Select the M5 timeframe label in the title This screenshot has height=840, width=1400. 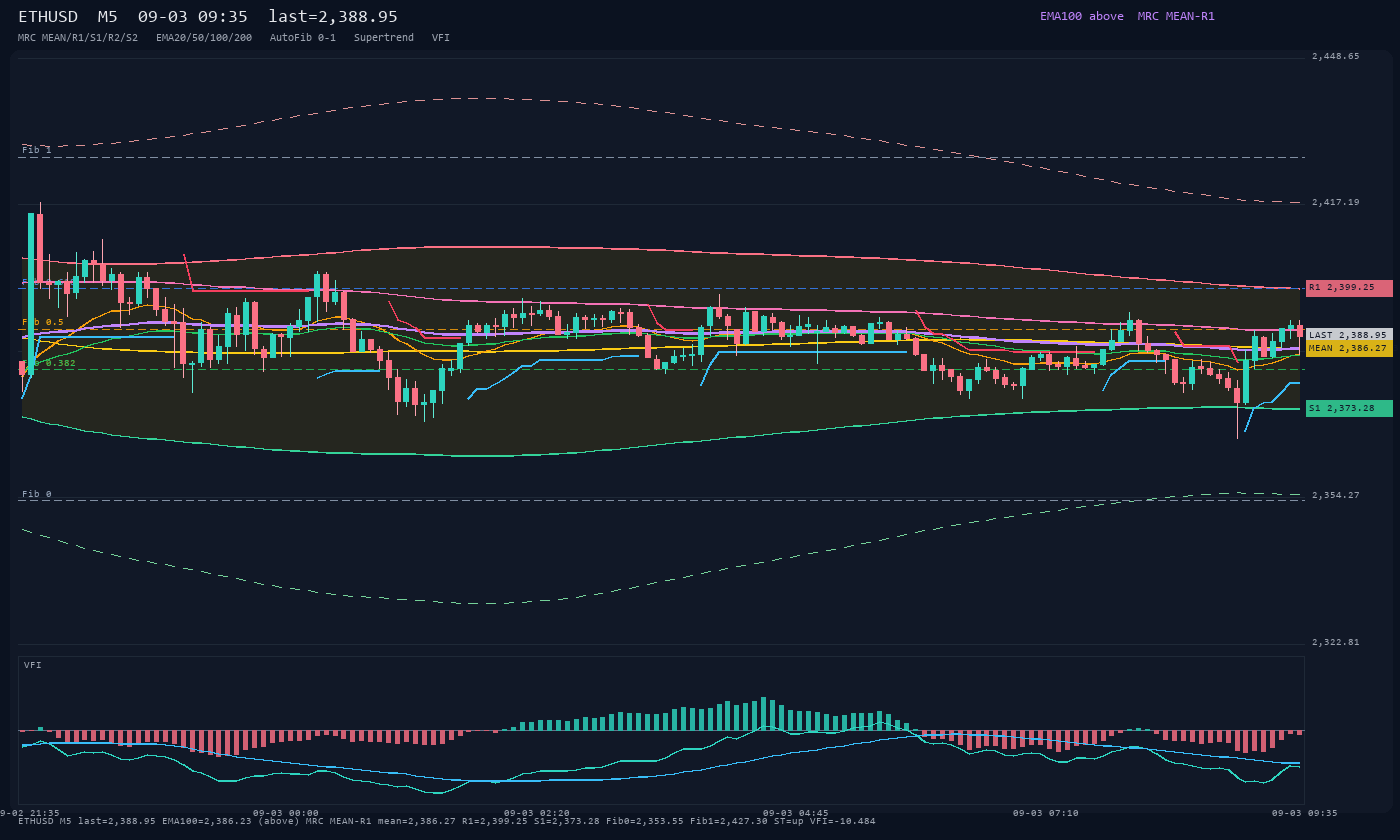pos(108,17)
